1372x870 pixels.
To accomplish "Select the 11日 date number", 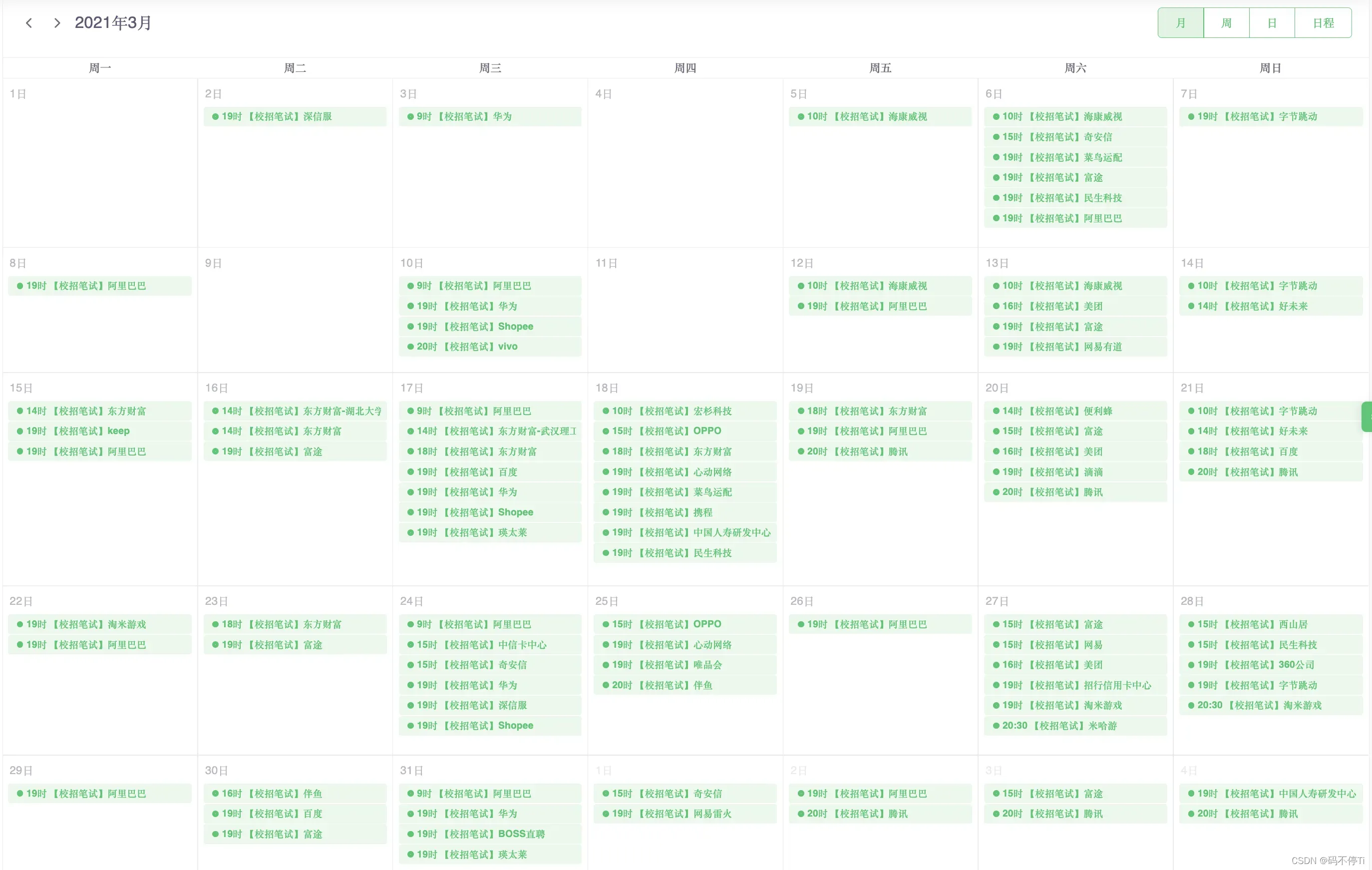I will [606, 263].
